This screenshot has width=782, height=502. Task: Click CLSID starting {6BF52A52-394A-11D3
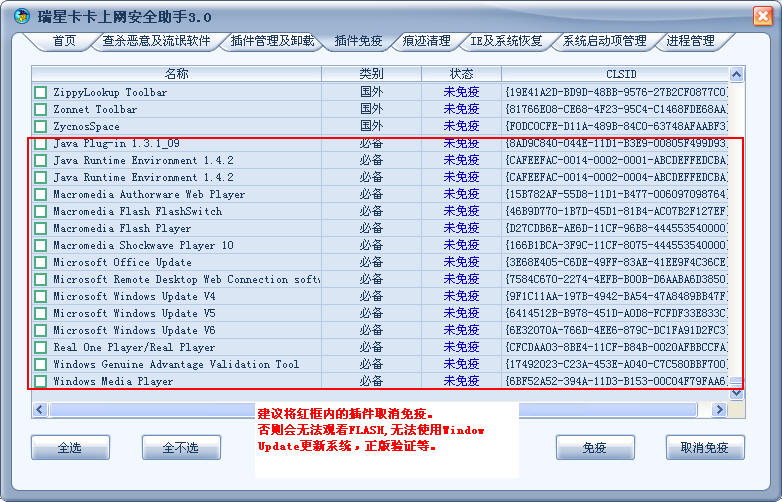point(616,381)
